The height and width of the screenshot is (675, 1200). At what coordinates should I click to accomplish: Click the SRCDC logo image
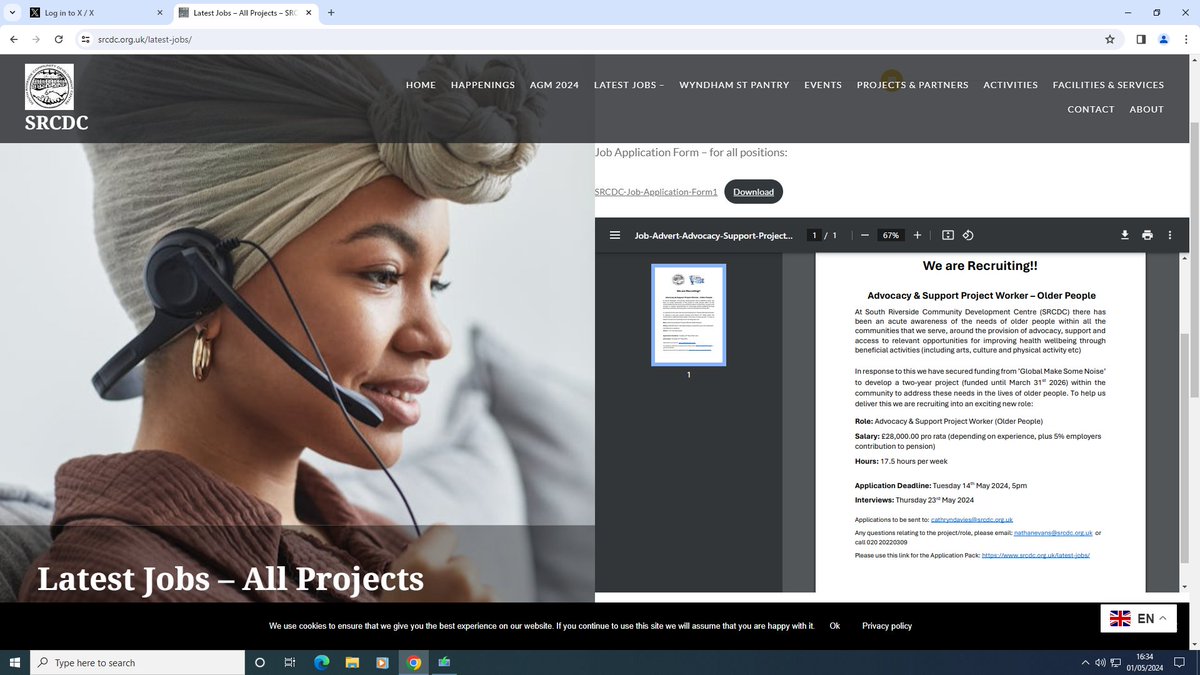(x=49, y=87)
